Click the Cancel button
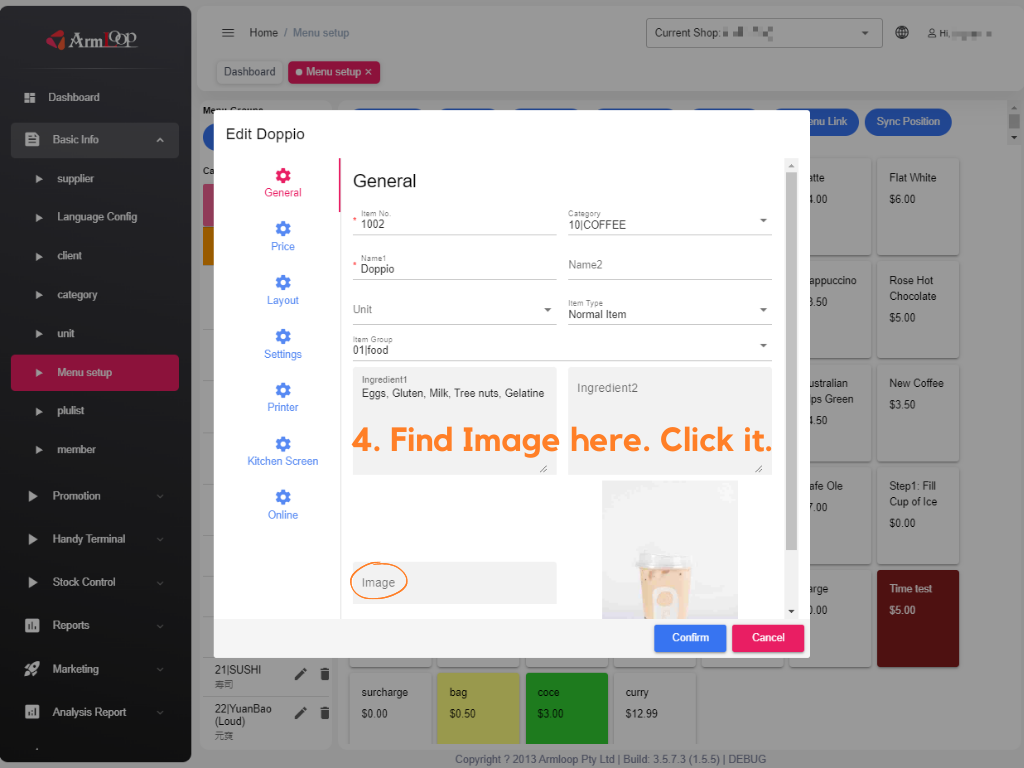The width and height of the screenshot is (1024, 768). point(768,638)
